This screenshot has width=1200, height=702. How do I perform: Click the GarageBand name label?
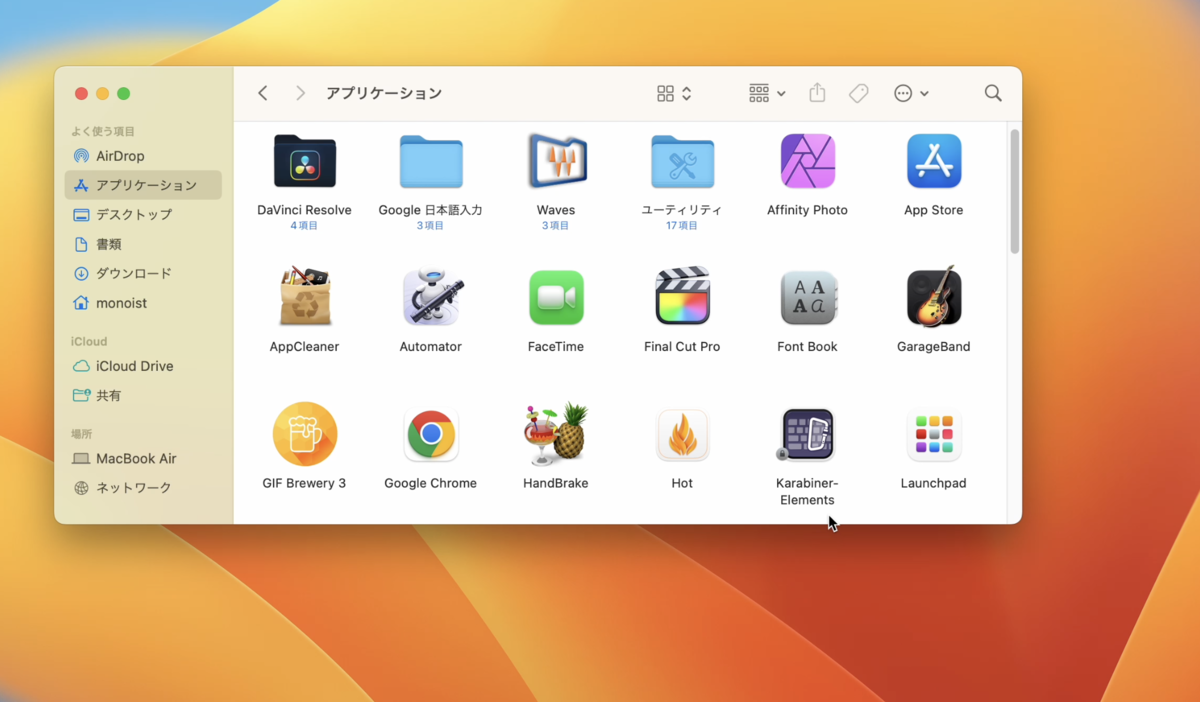pos(934,347)
